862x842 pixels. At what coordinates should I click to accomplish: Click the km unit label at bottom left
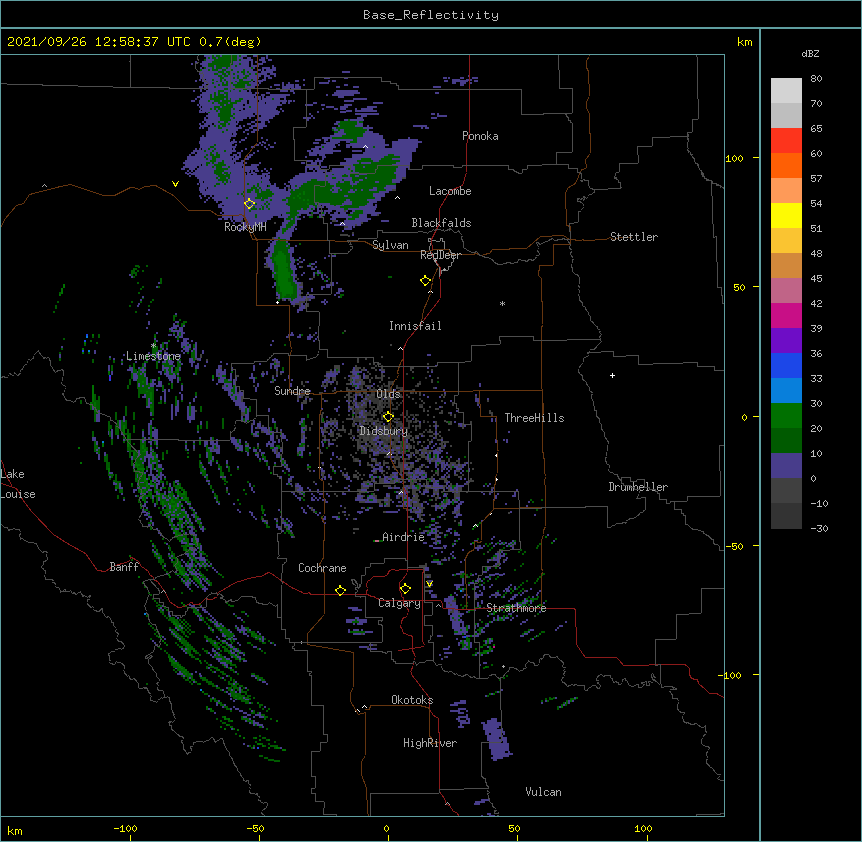[x=15, y=830]
